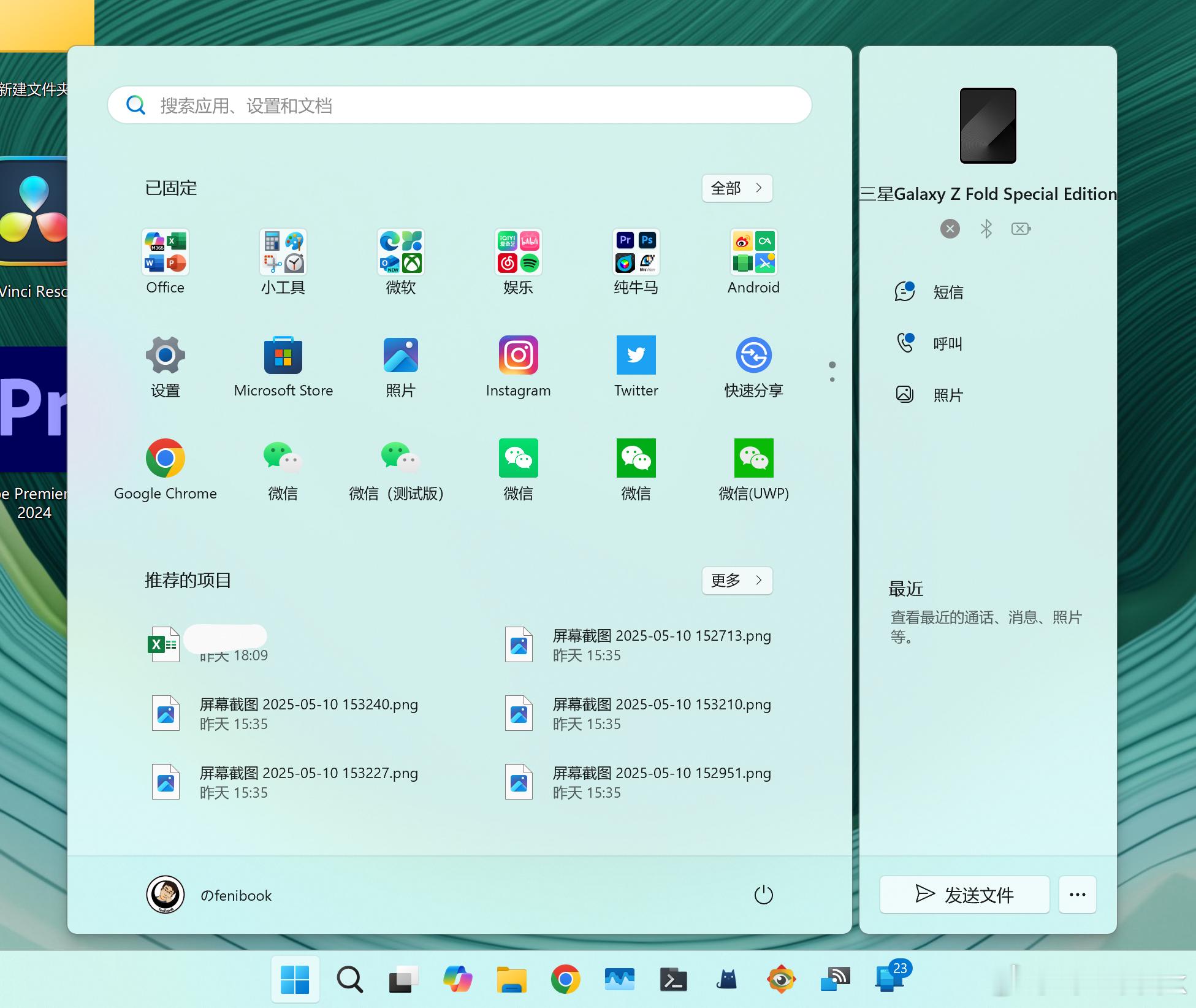Select the DaVinci Resolve desktop icon
Image resolution: width=1196 pixels, height=1008 pixels.
[34, 227]
